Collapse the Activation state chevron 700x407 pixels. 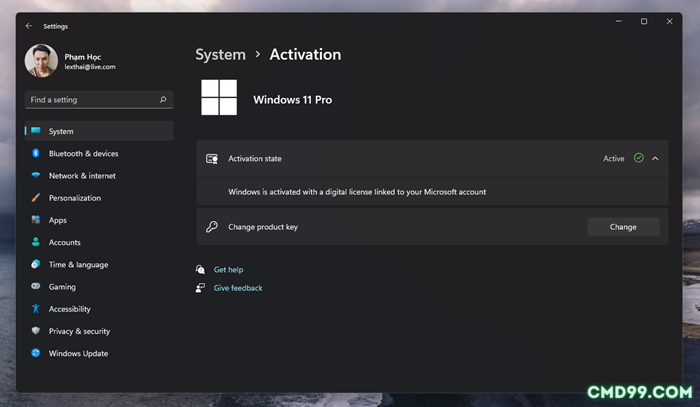click(x=655, y=158)
